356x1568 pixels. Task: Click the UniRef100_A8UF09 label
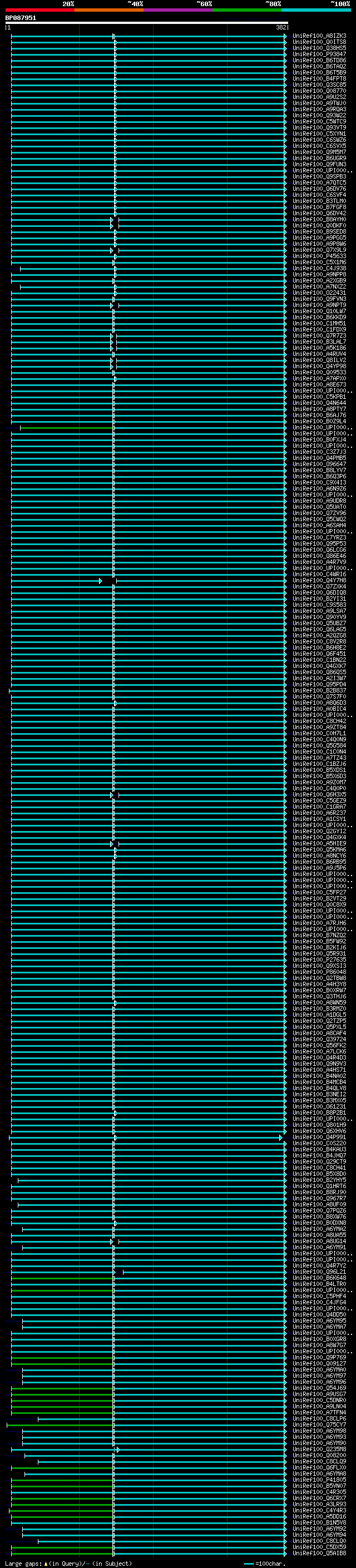[x=319, y=1204]
